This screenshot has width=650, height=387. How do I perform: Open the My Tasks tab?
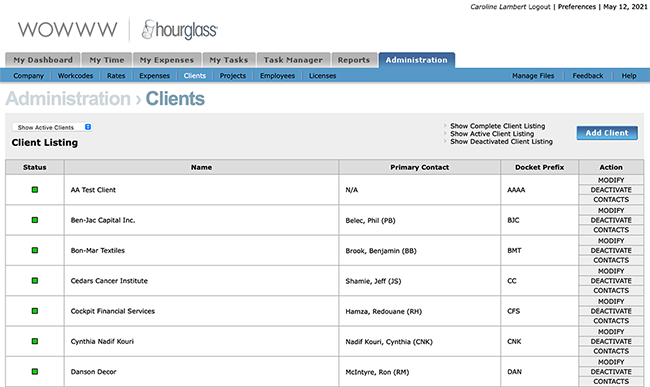[229, 60]
